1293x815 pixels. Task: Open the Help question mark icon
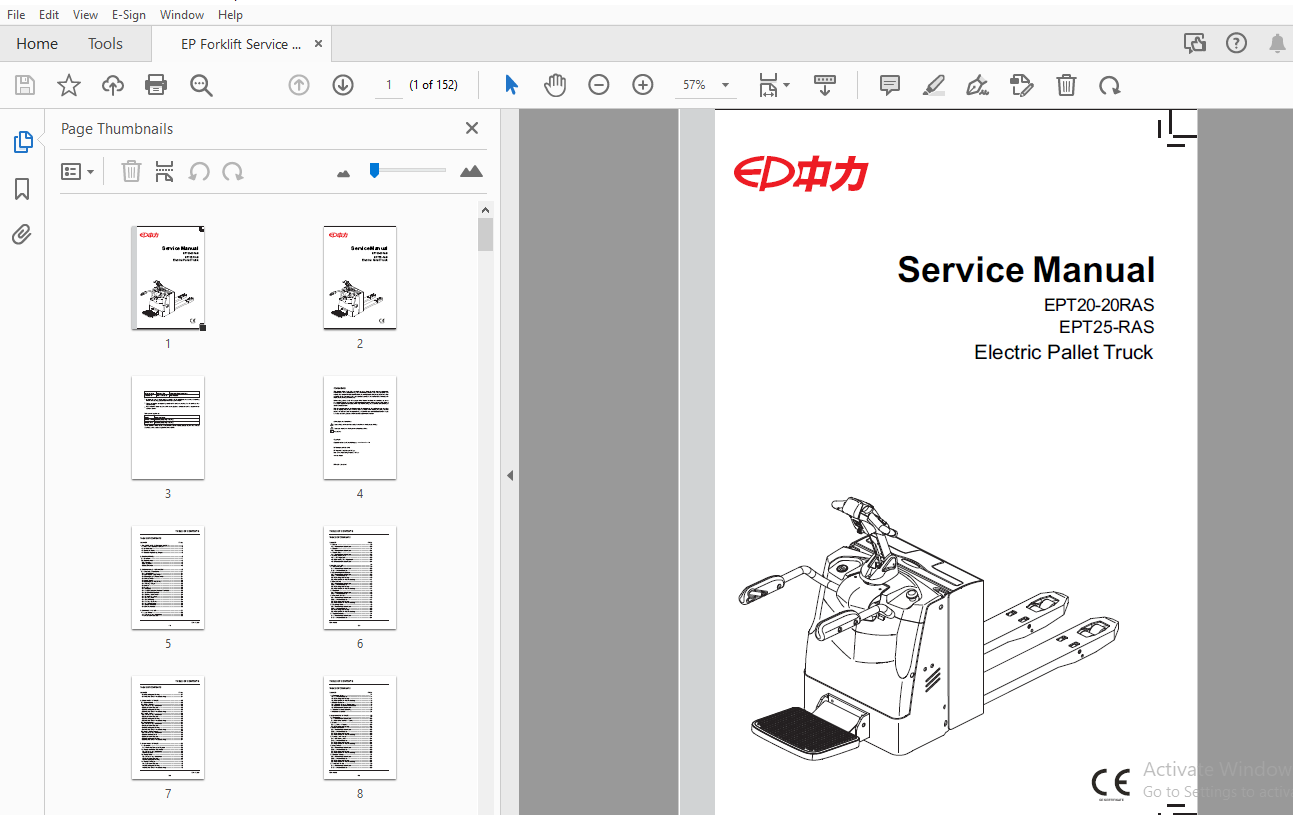point(1236,43)
